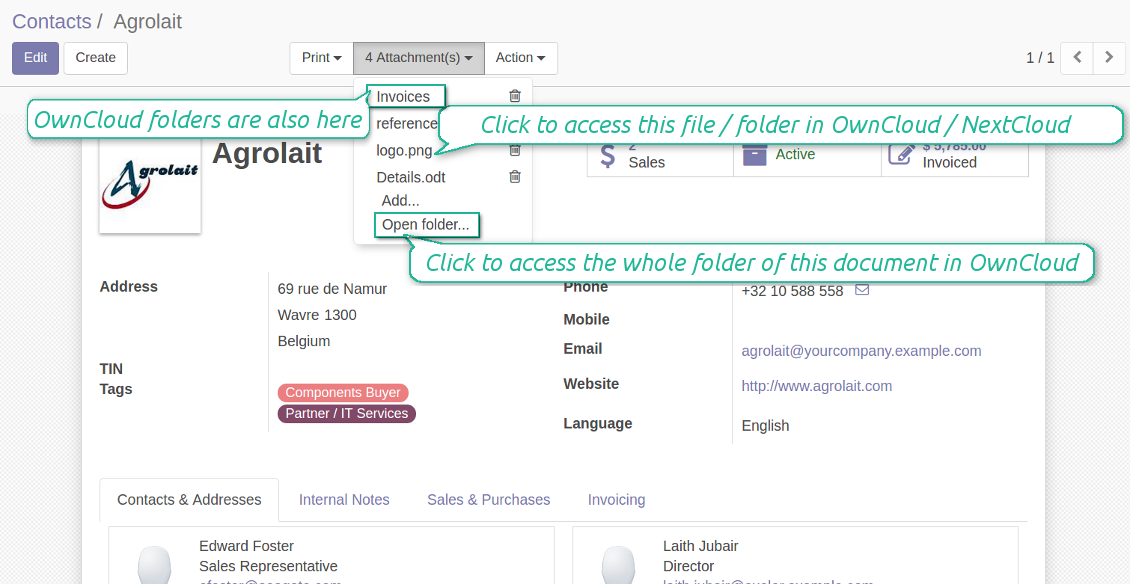The height and width of the screenshot is (584, 1130).
Task: Click trash icon next to Details.odt
Action: (x=515, y=177)
